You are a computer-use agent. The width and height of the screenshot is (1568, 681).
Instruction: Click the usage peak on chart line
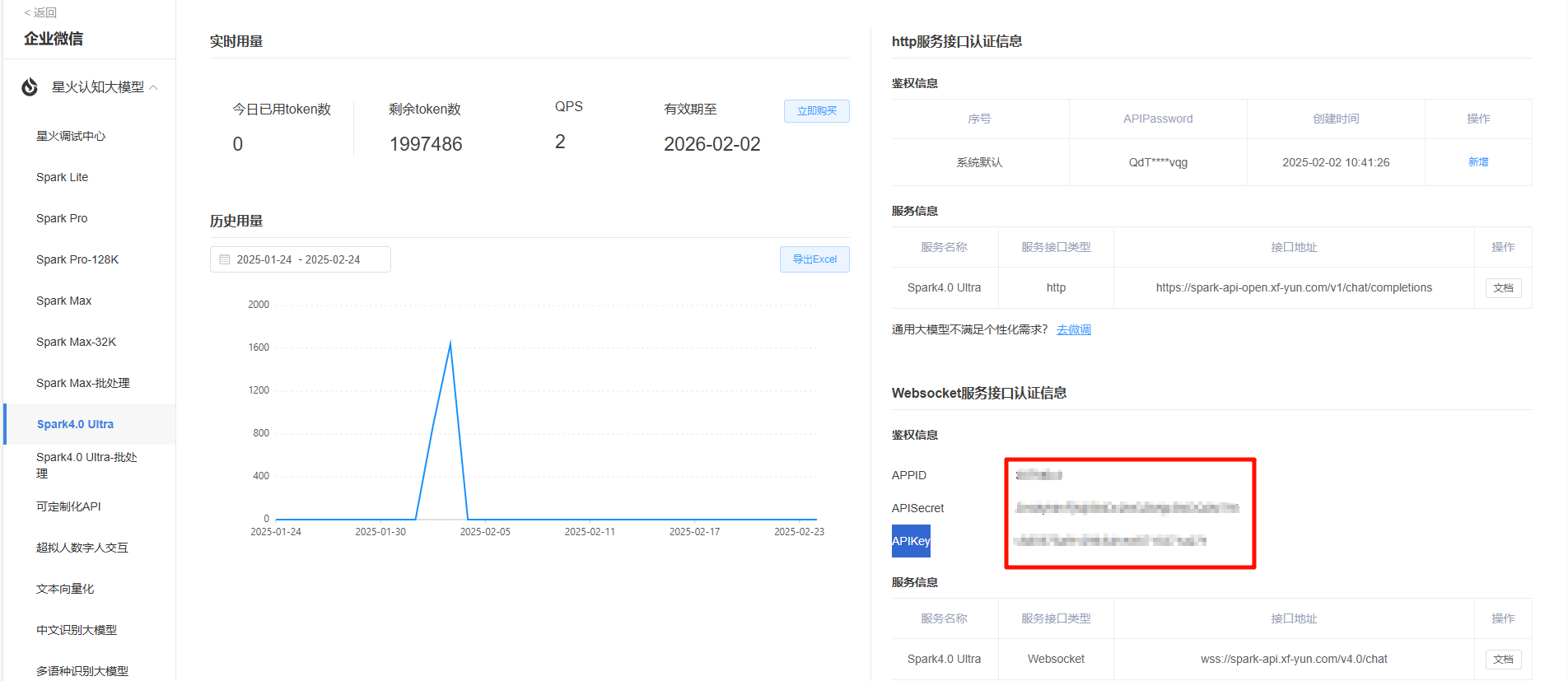point(450,342)
